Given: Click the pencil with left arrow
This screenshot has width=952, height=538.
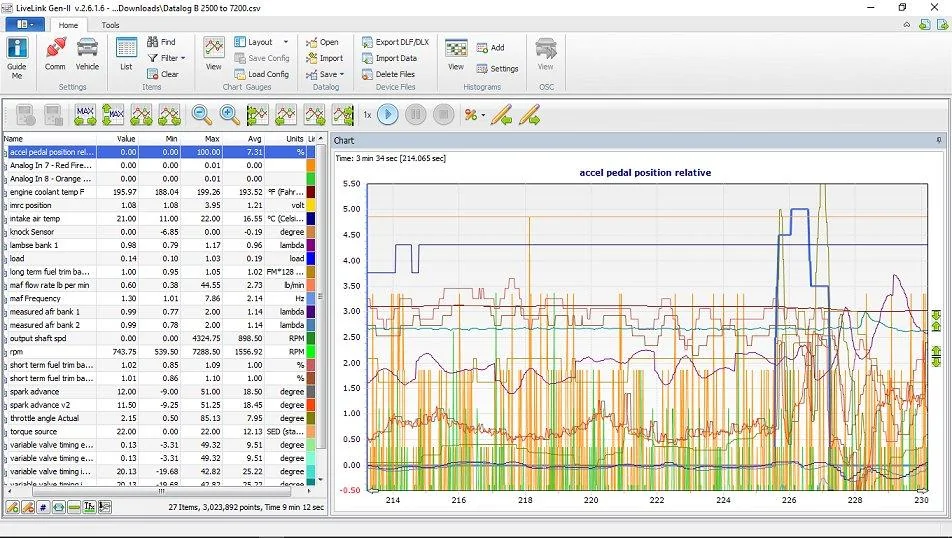Looking at the screenshot, I should coord(502,114).
